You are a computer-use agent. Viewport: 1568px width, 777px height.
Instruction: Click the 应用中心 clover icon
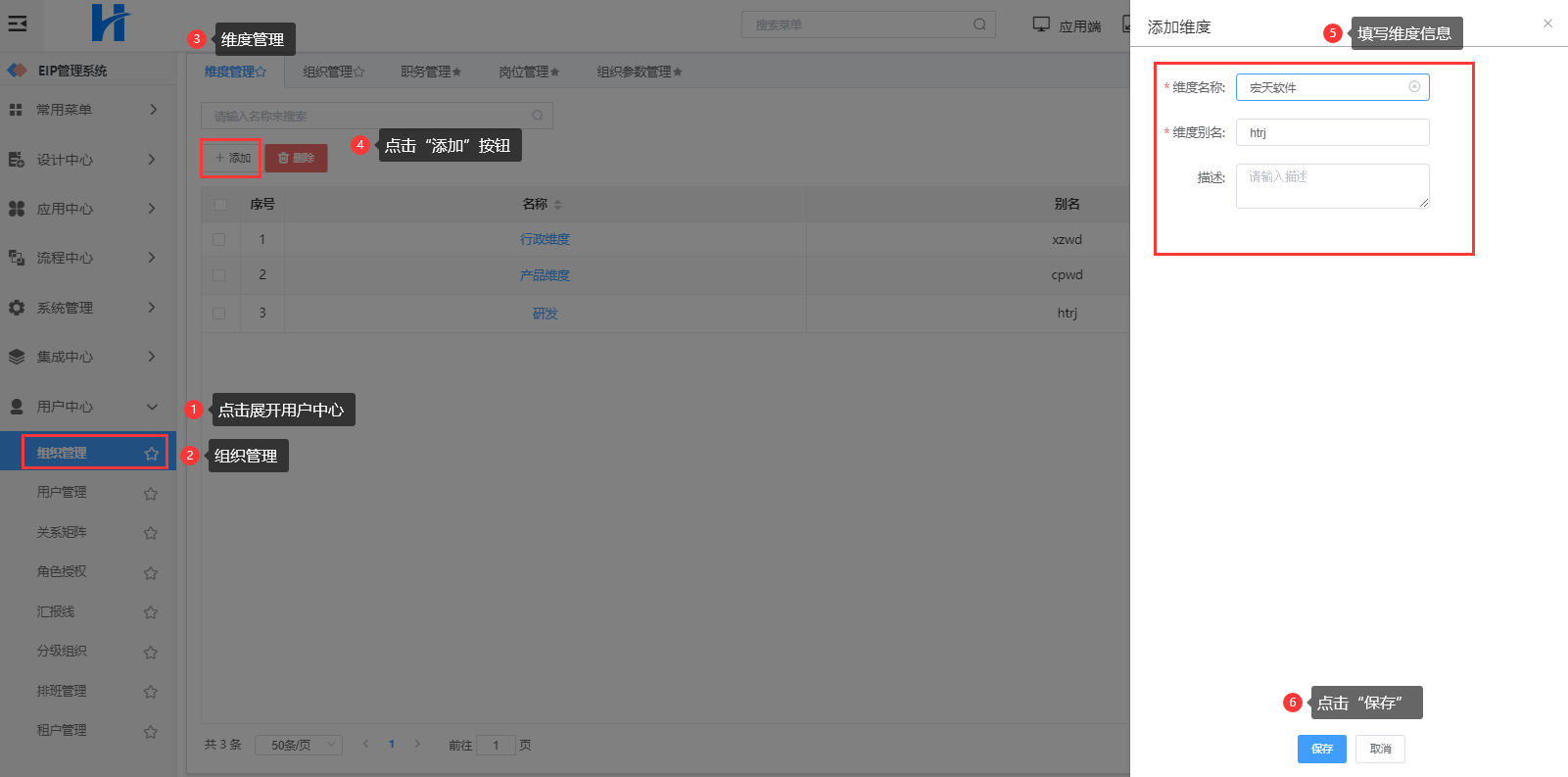click(16, 209)
